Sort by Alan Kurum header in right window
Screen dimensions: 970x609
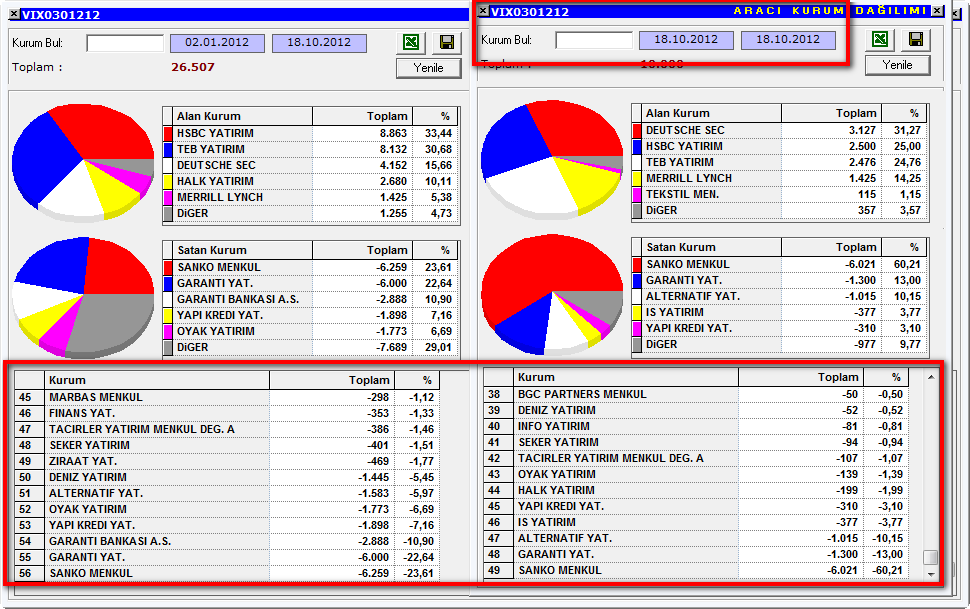[x=712, y=113]
